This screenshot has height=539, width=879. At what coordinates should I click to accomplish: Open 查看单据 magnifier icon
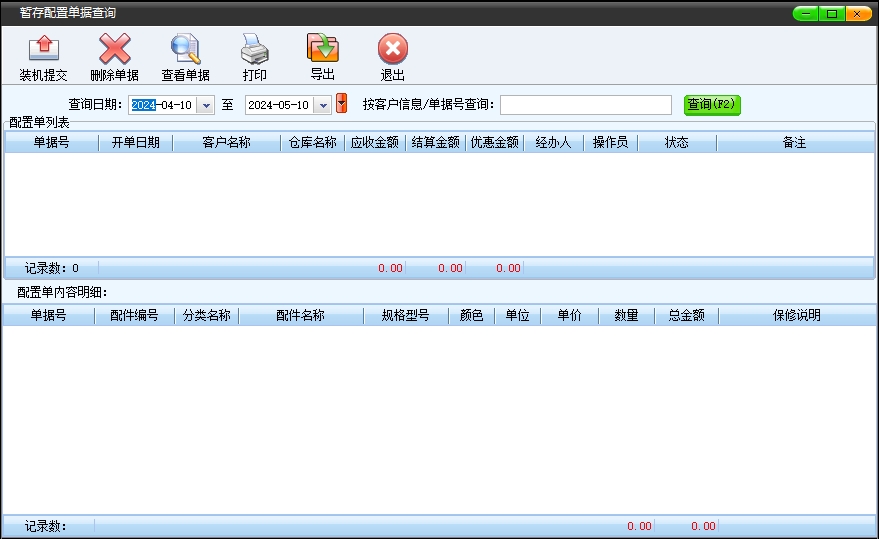tap(185, 50)
